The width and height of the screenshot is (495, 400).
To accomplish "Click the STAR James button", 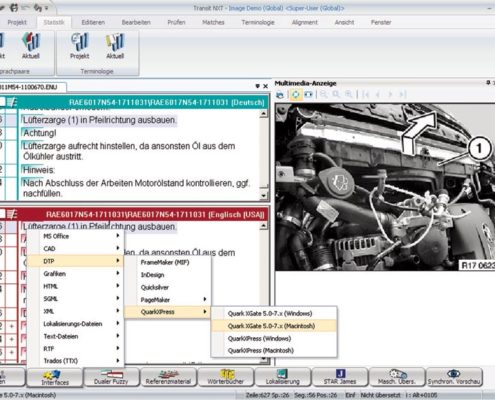I will pyautogui.click(x=340, y=377).
